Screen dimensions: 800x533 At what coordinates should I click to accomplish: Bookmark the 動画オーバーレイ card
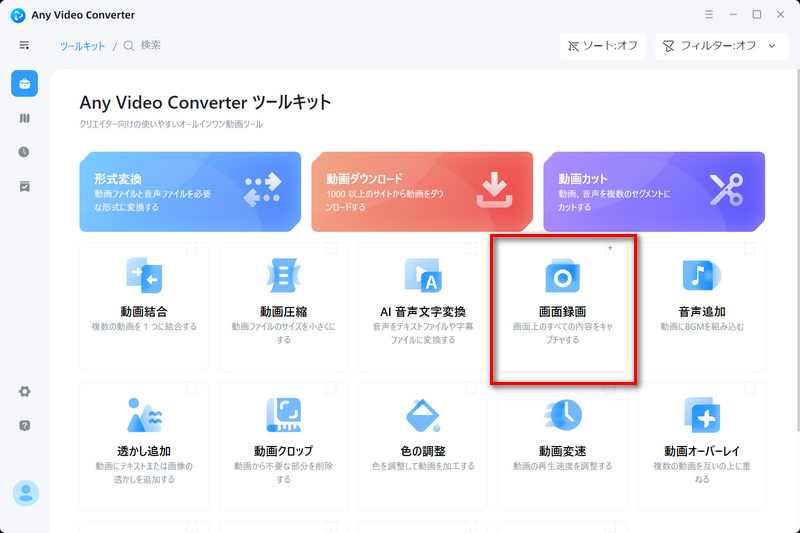(x=749, y=389)
